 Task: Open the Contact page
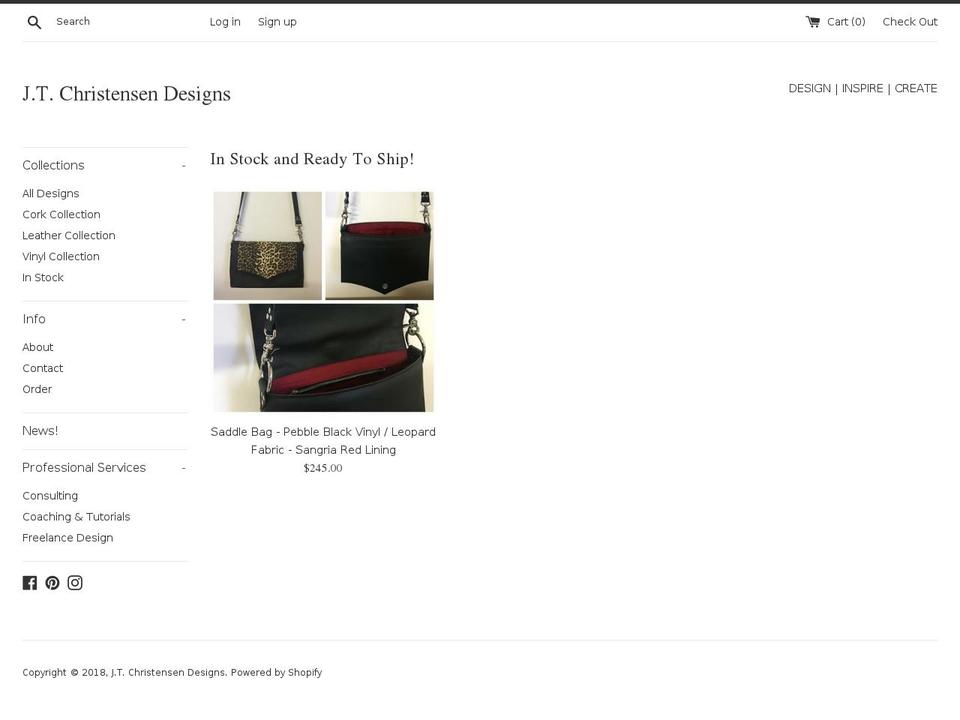pos(43,368)
